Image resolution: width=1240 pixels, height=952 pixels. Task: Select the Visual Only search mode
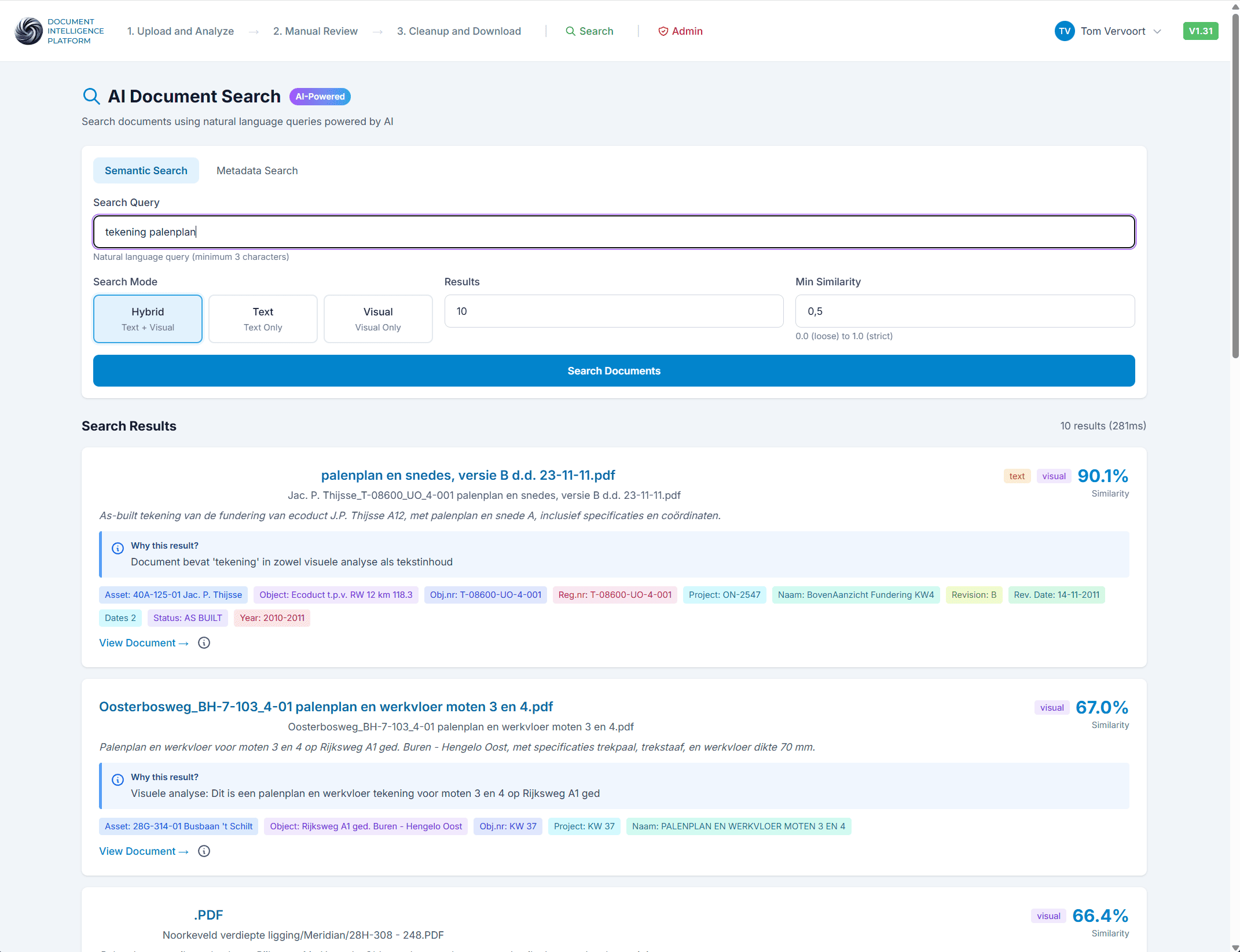(x=377, y=318)
